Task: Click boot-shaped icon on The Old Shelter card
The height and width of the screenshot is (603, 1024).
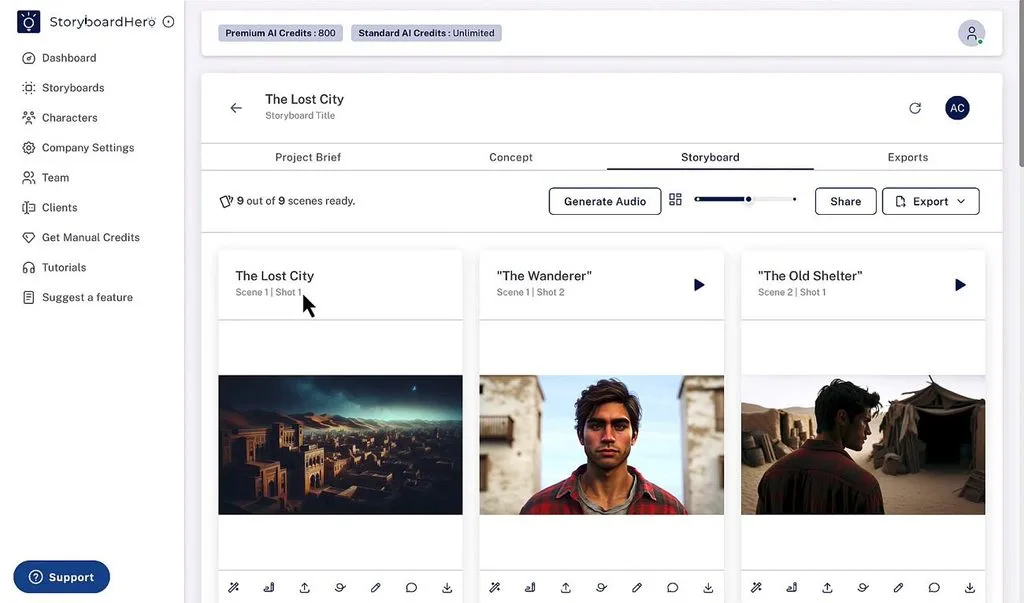Action: point(792,587)
